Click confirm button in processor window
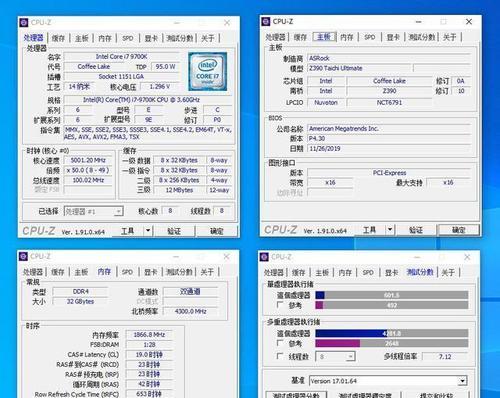 217,231
